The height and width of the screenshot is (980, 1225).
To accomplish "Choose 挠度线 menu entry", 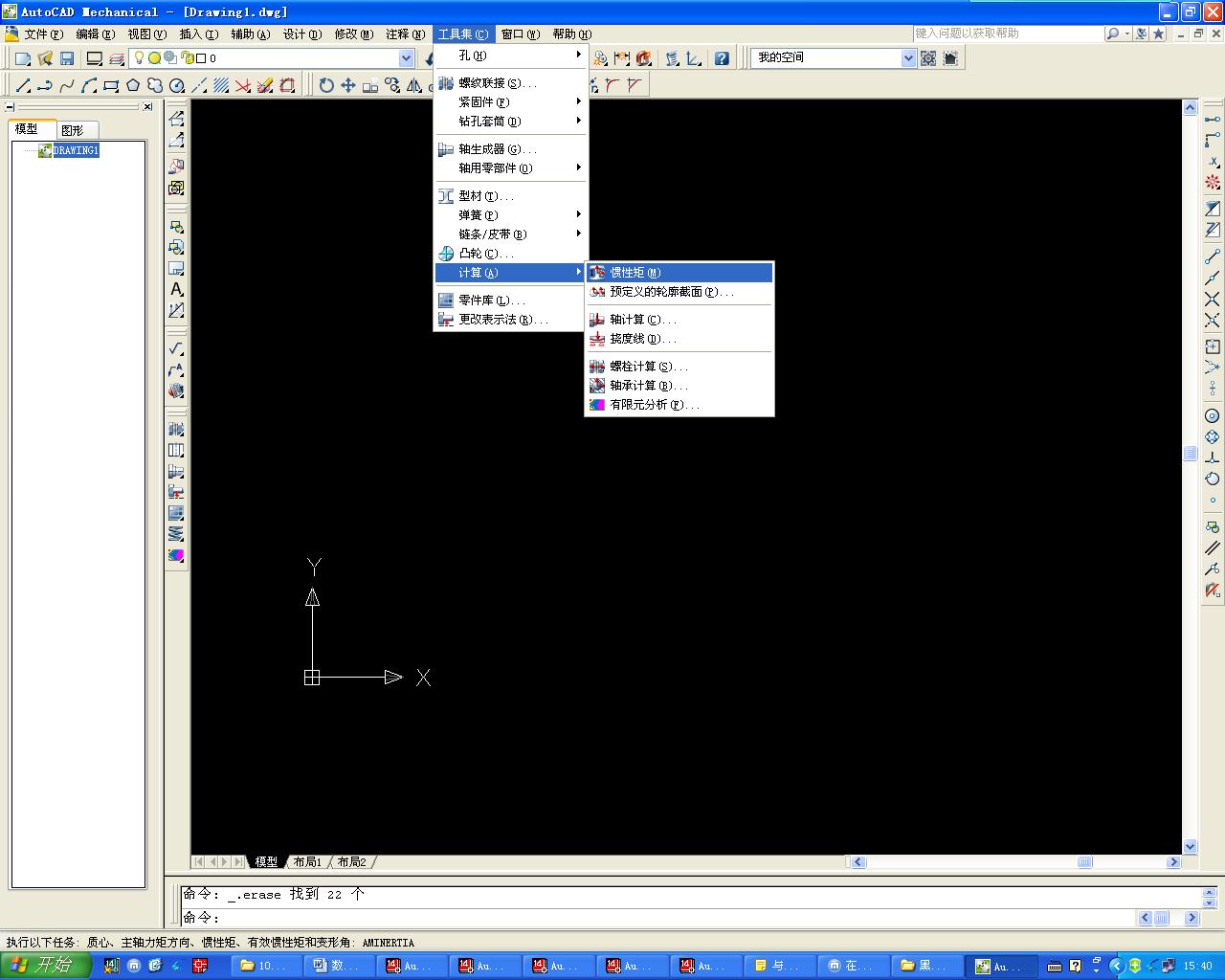I will (679, 339).
